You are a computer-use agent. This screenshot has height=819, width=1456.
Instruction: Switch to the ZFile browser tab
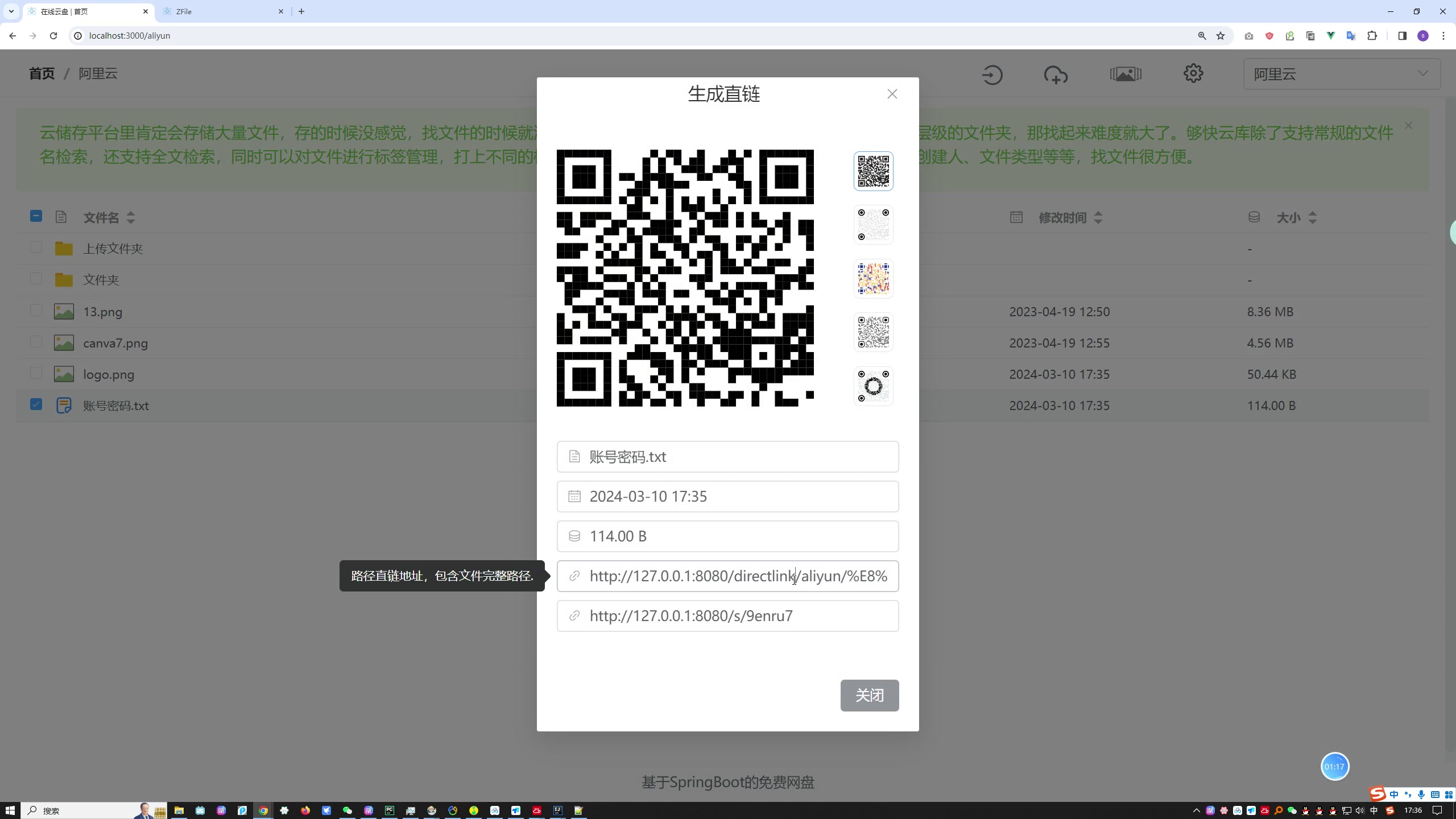(x=223, y=11)
